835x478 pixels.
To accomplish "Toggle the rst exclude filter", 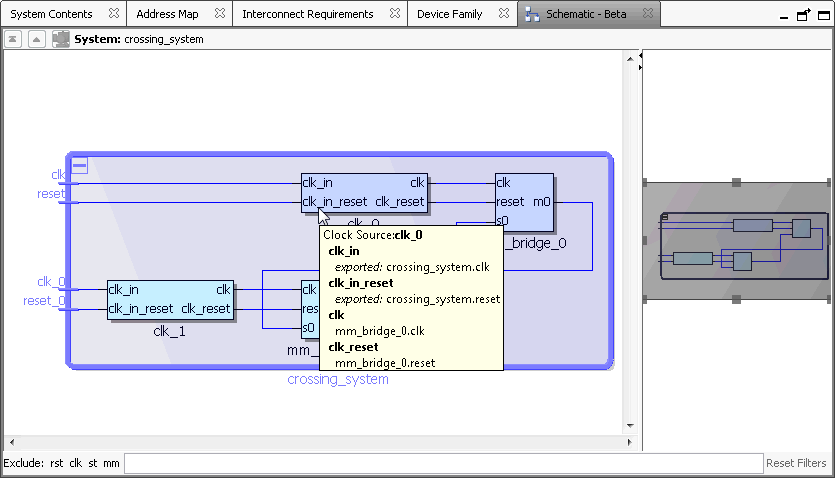I will click(x=56, y=463).
